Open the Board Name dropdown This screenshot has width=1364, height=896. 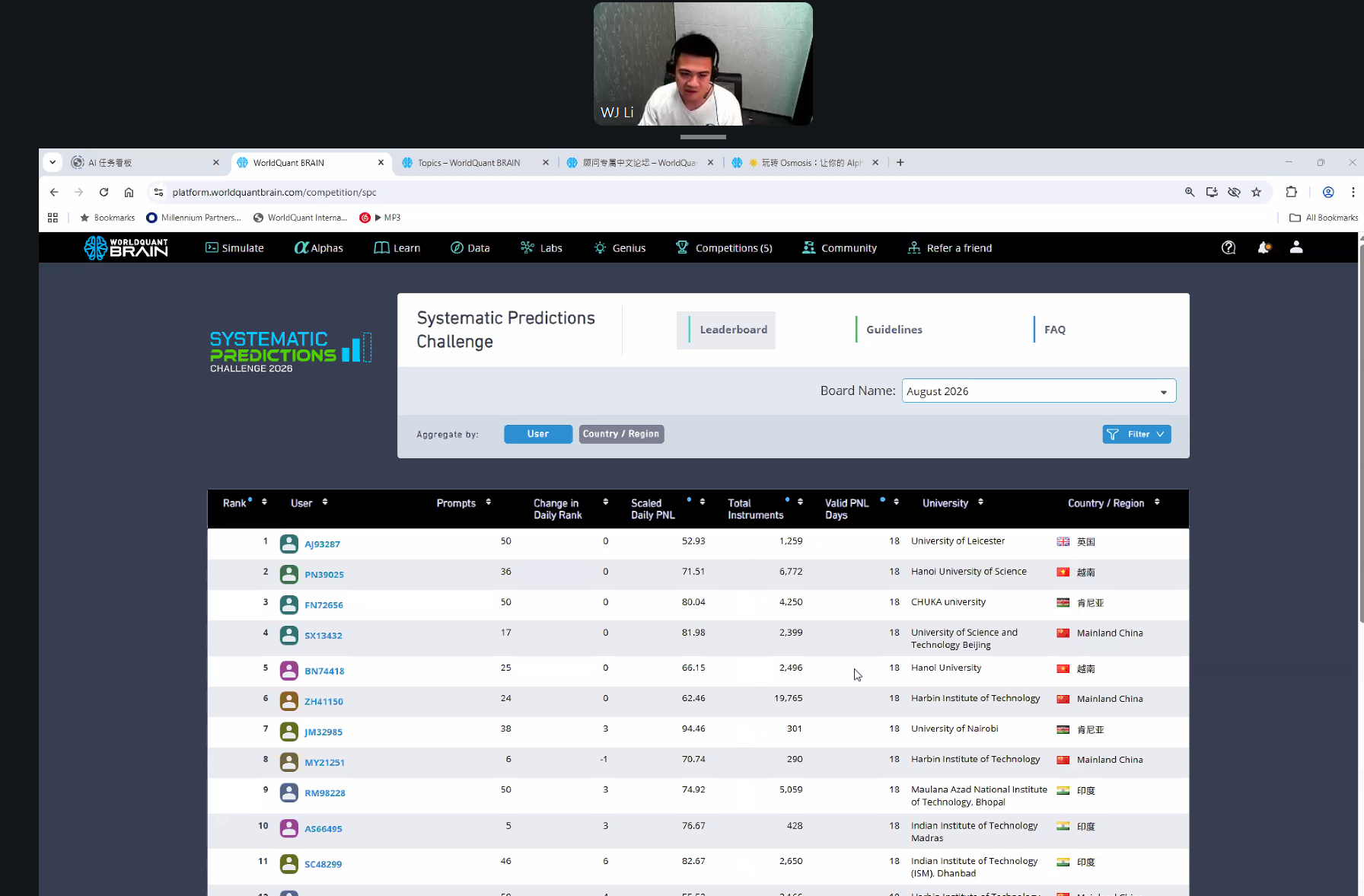click(1039, 391)
